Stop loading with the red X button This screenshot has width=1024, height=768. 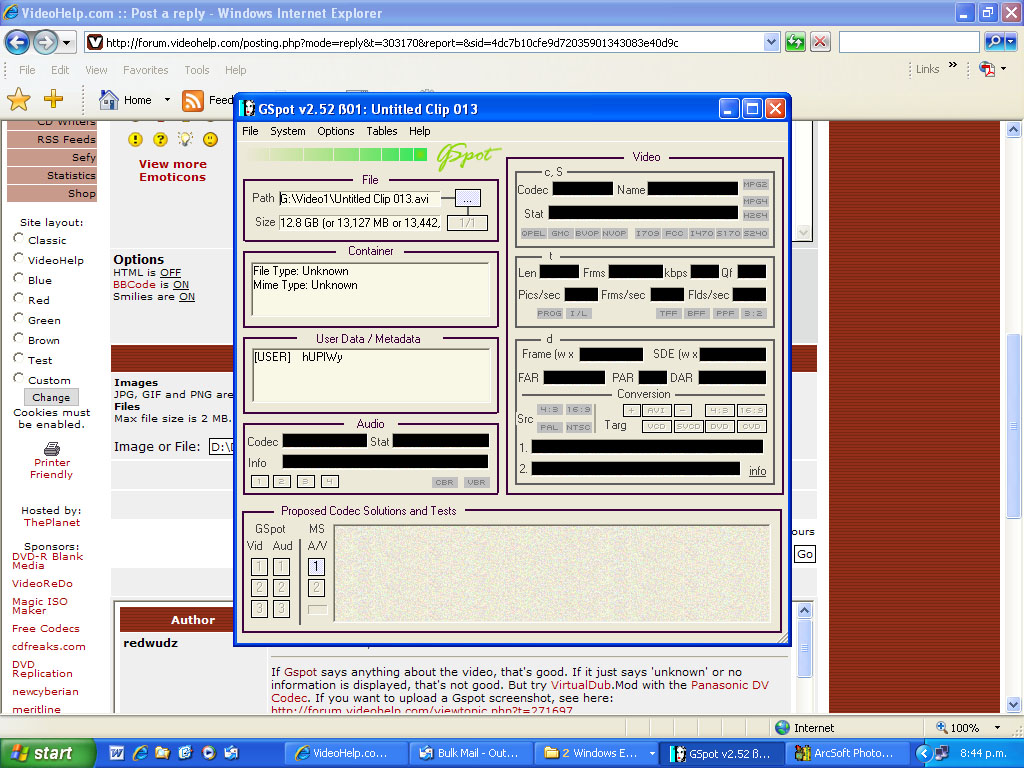[820, 42]
